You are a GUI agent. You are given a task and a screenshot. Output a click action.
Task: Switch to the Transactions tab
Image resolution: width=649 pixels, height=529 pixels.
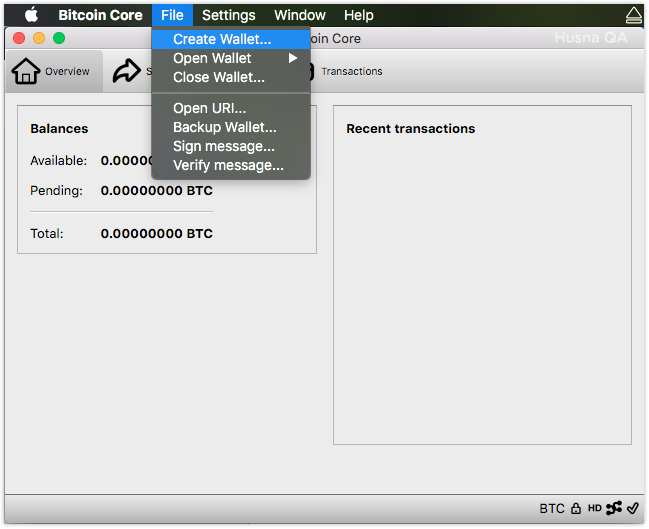(352, 71)
